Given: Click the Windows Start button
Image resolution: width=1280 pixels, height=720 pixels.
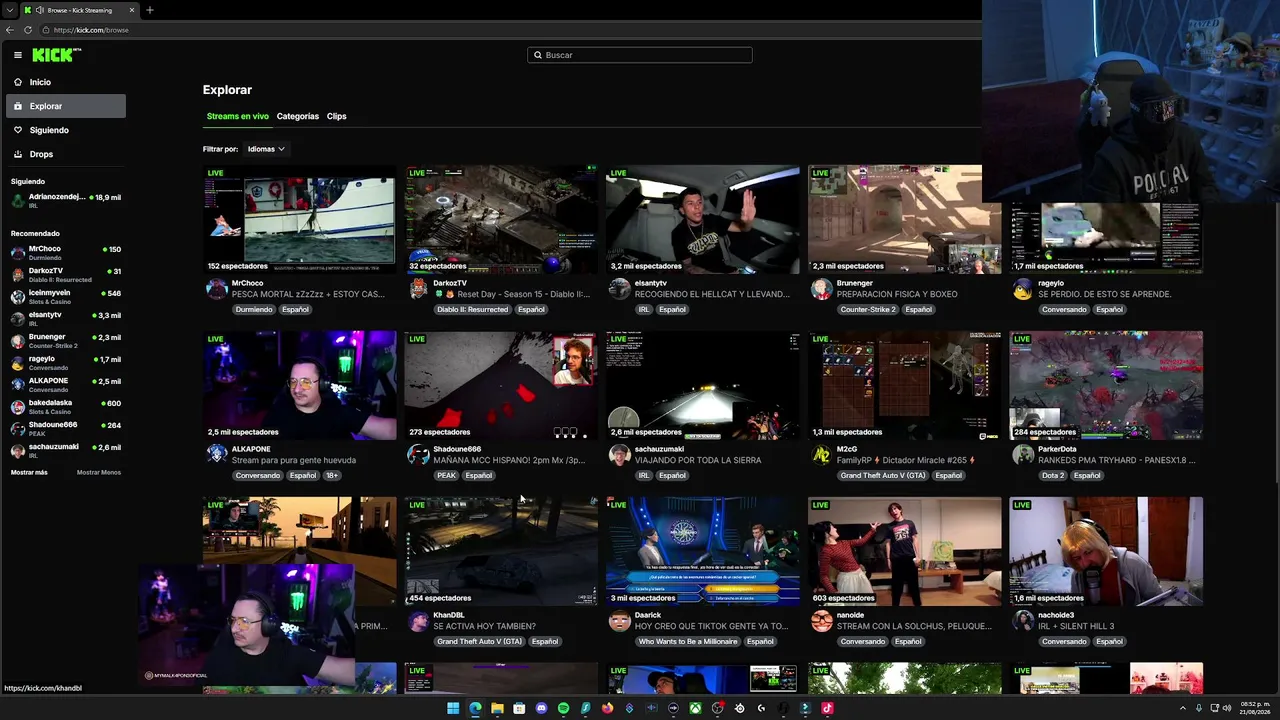Looking at the screenshot, I should 453,708.
